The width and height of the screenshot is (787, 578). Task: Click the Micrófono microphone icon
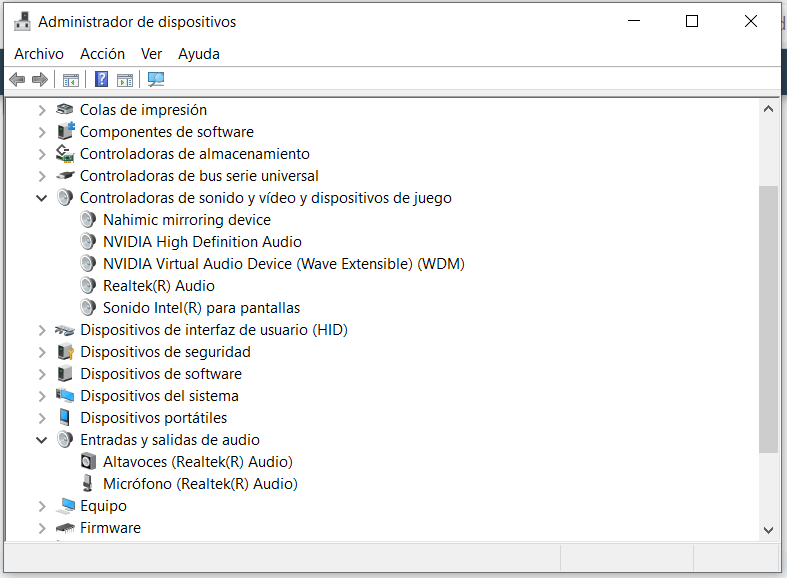coord(88,484)
